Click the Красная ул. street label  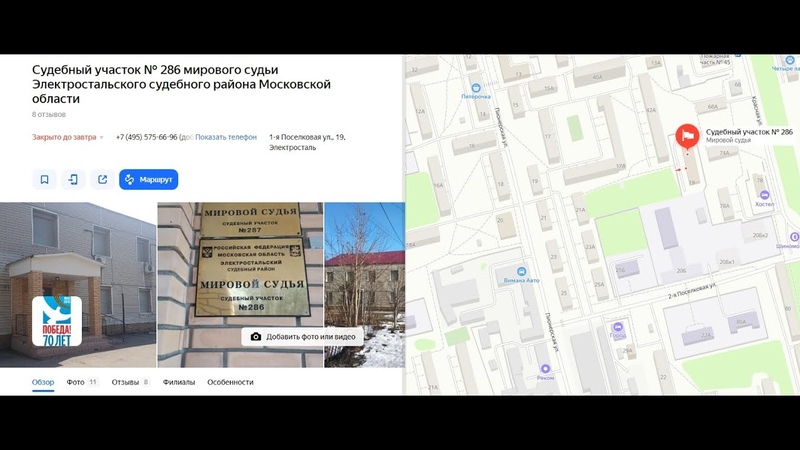[757, 111]
